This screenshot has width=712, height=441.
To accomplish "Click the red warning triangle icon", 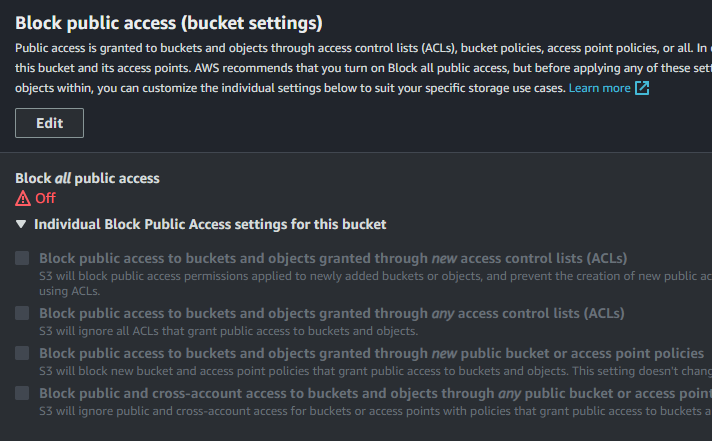I will (23, 198).
